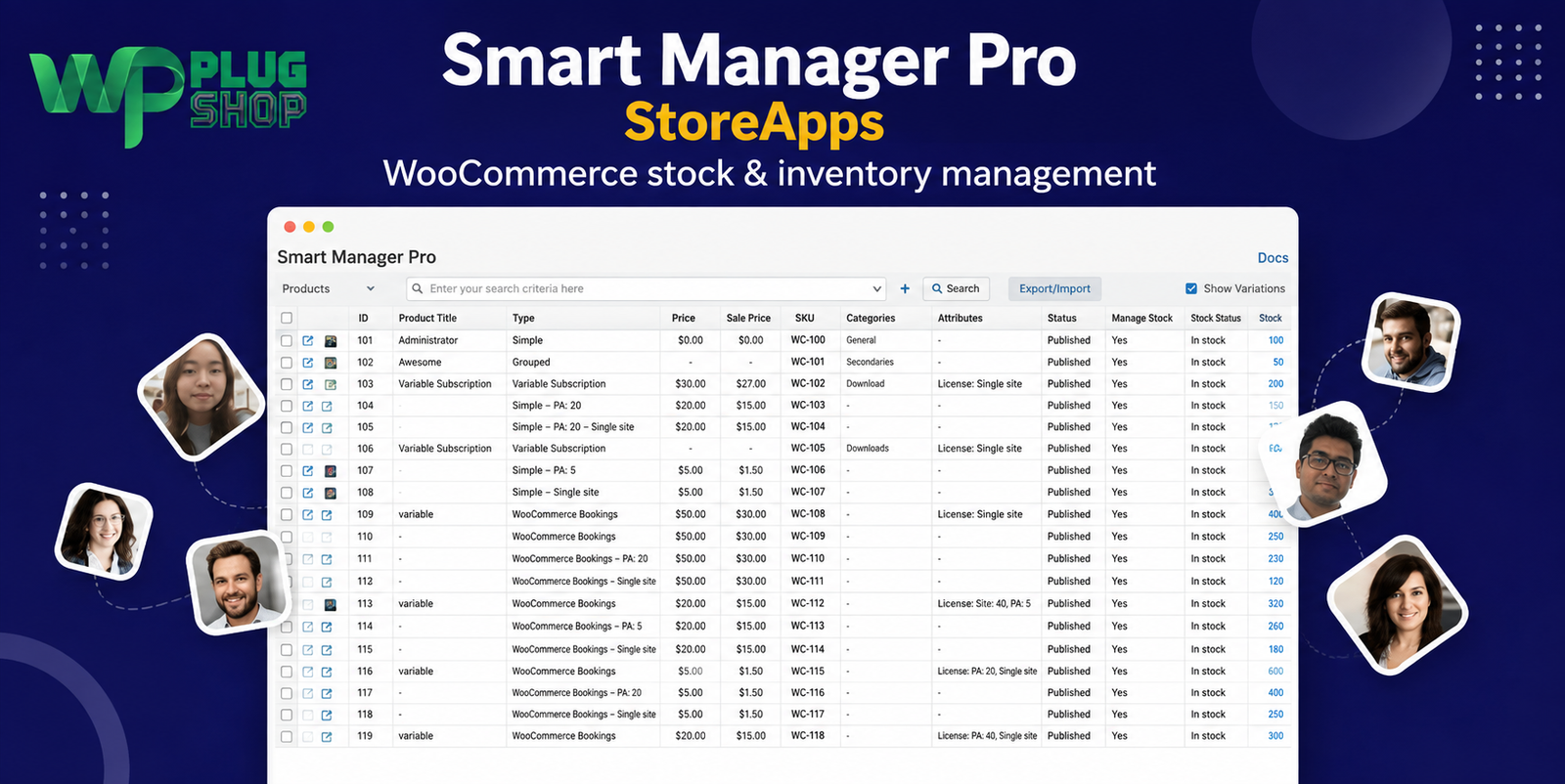
Task: Click the edit icon for product 103
Action: (308, 384)
